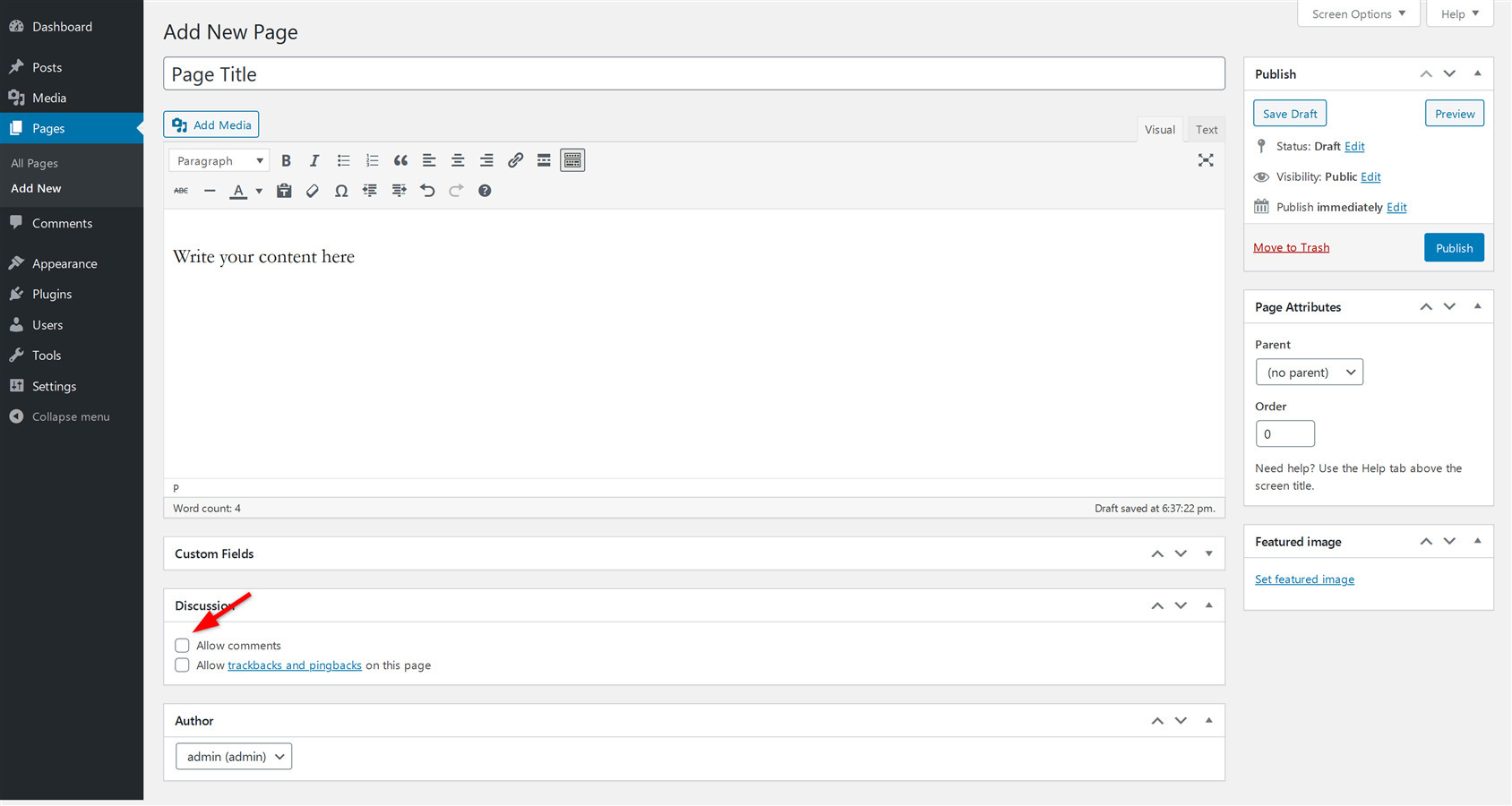Insert a link in the content

click(x=515, y=160)
